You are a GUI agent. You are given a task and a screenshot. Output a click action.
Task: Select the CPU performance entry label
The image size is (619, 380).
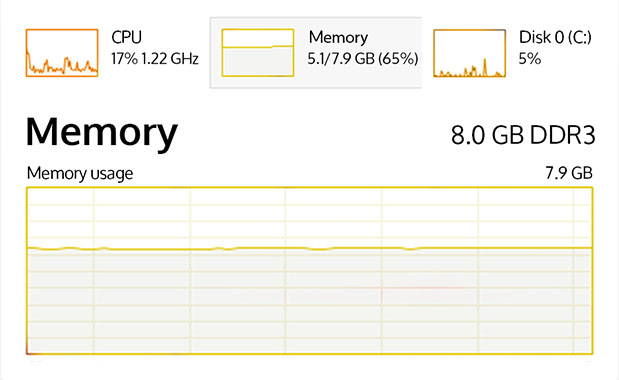(126, 37)
